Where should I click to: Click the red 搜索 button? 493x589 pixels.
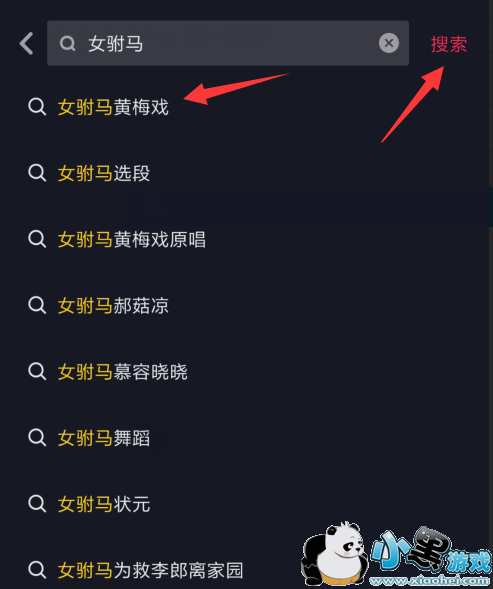(449, 44)
